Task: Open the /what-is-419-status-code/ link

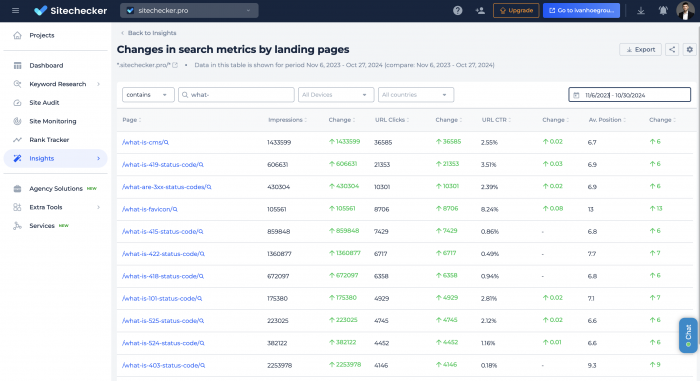Action: tap(160, 165)
